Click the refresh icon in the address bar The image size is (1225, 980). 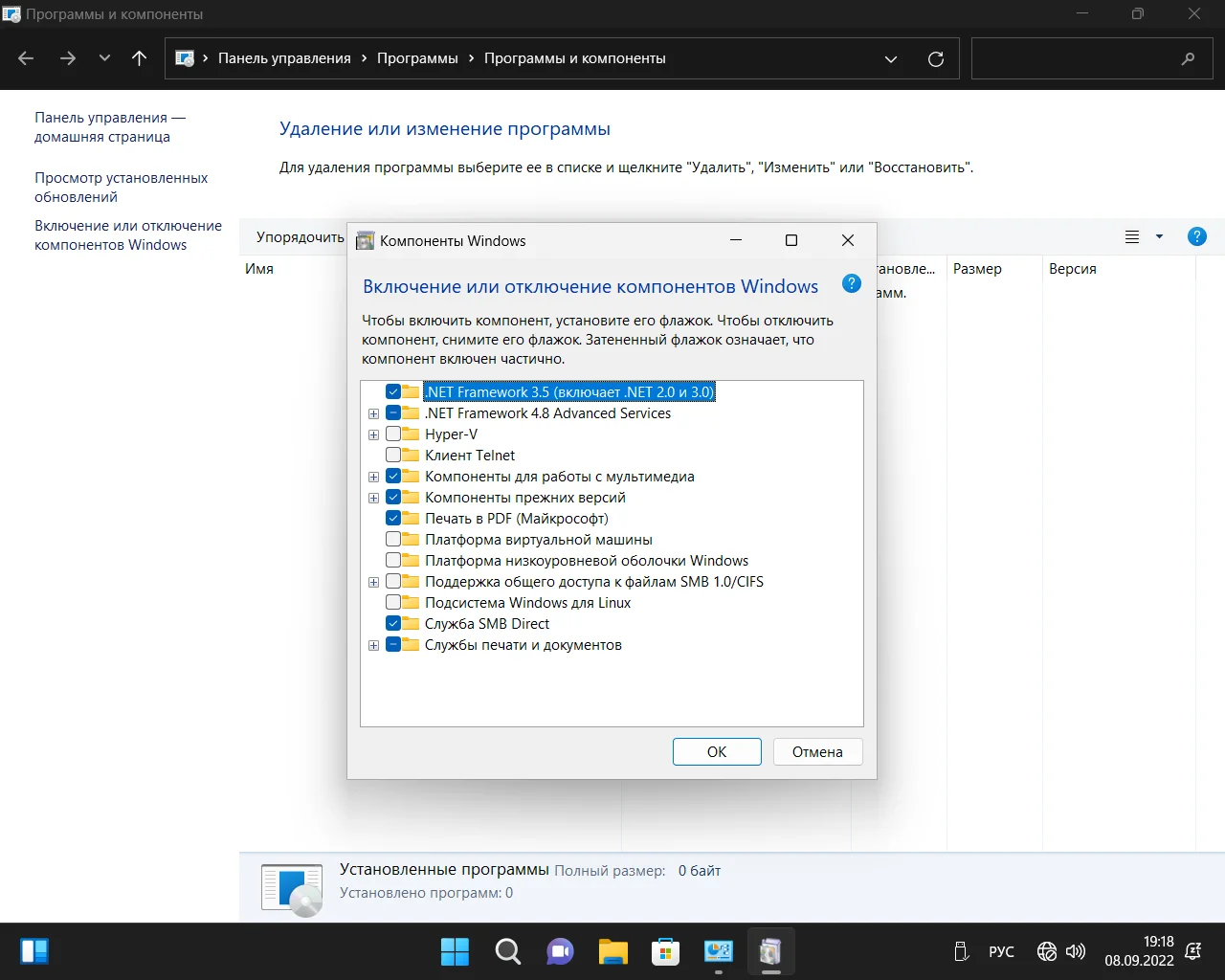[936, 58]
